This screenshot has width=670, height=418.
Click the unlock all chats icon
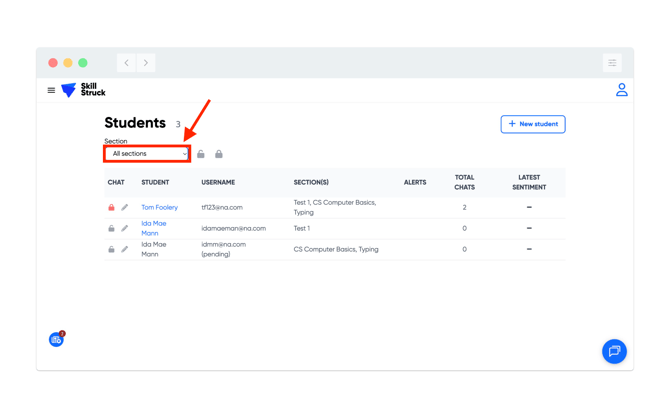201,154
